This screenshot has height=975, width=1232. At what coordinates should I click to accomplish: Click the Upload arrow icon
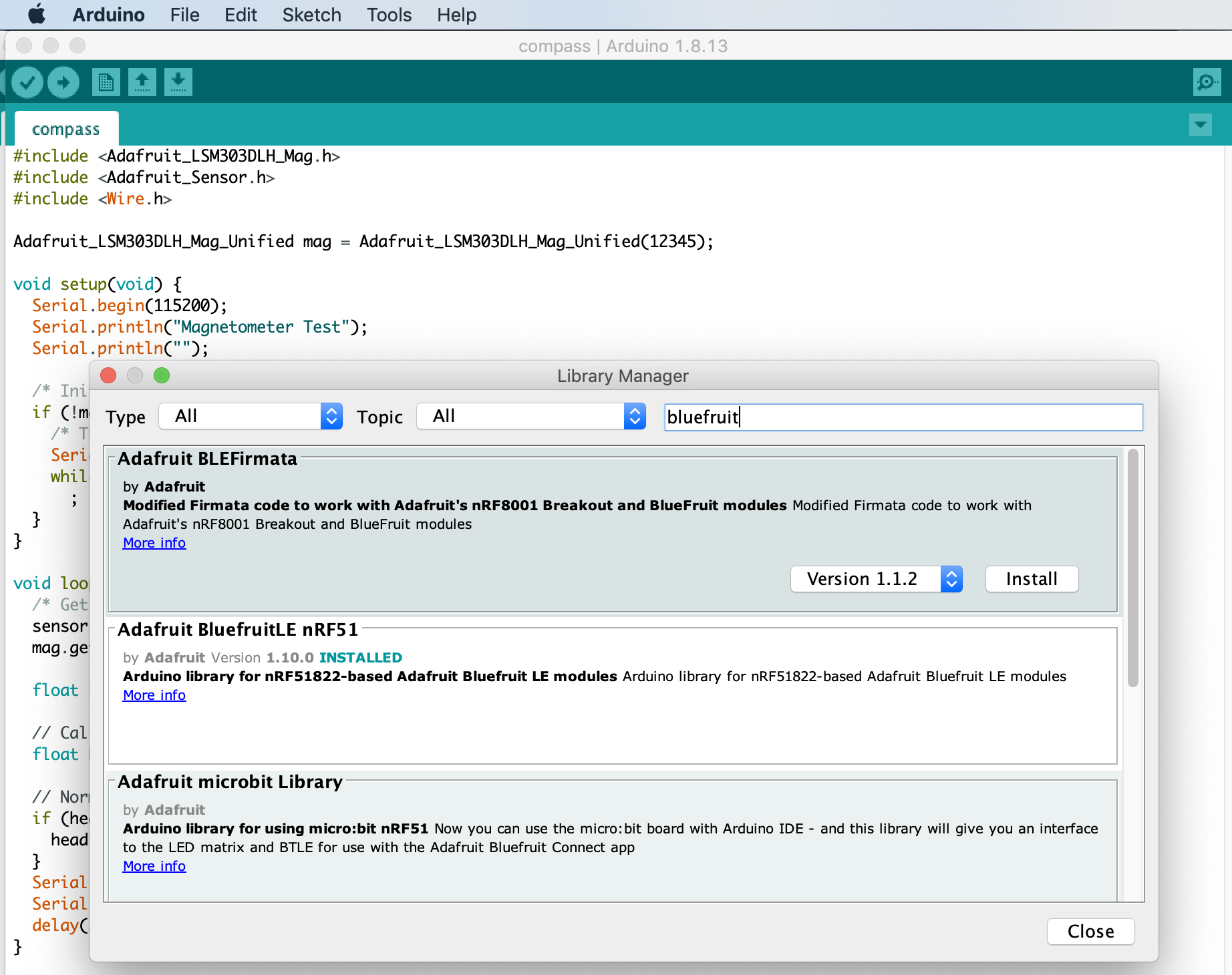(63, 82)
